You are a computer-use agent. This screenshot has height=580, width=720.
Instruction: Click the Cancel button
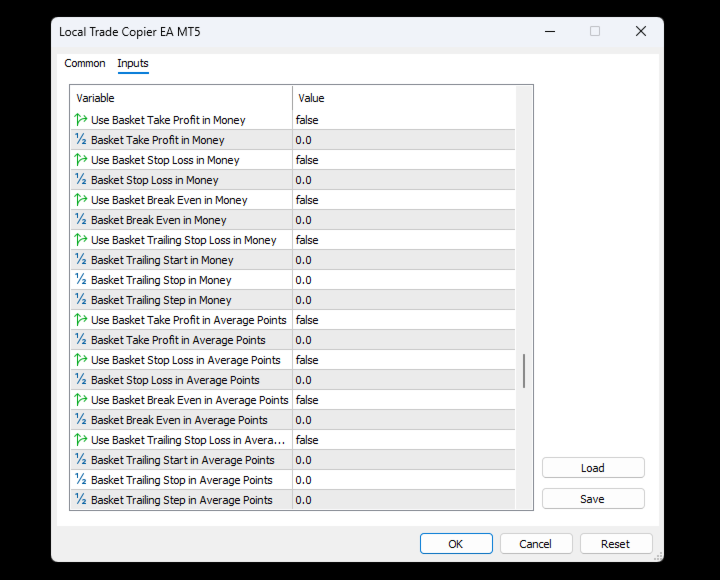(536, 544)
